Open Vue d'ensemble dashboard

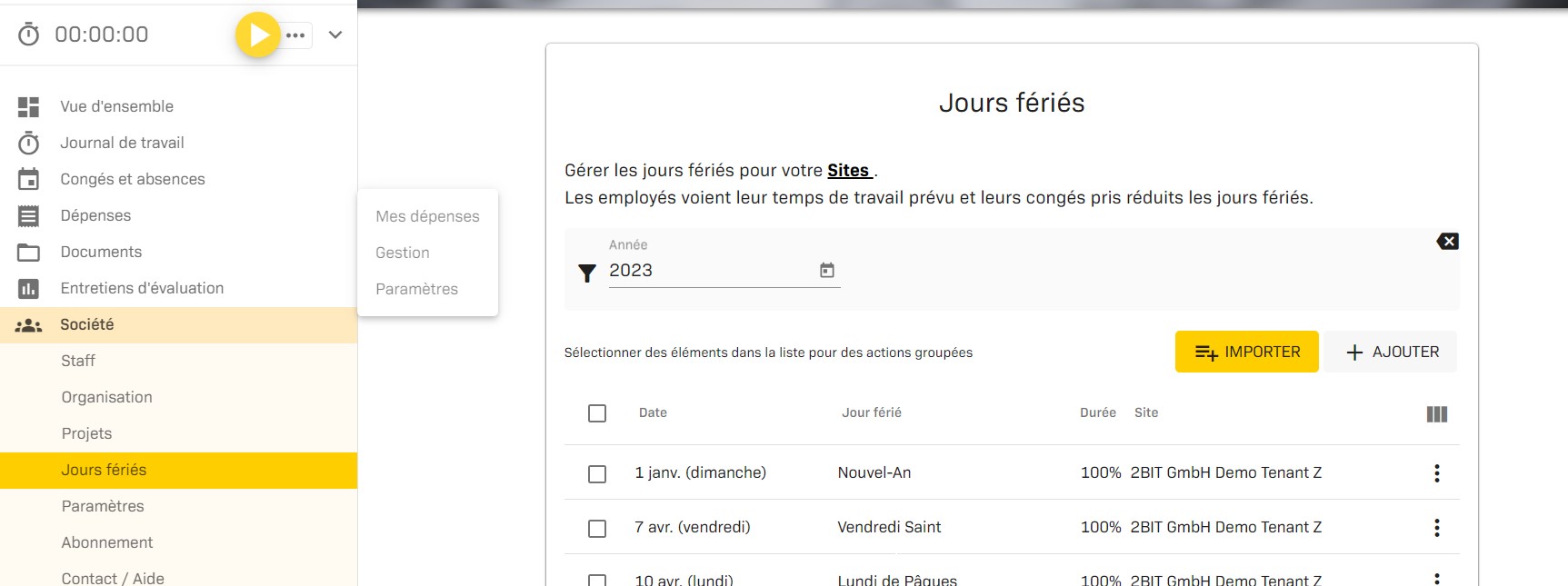click(116, 106)
